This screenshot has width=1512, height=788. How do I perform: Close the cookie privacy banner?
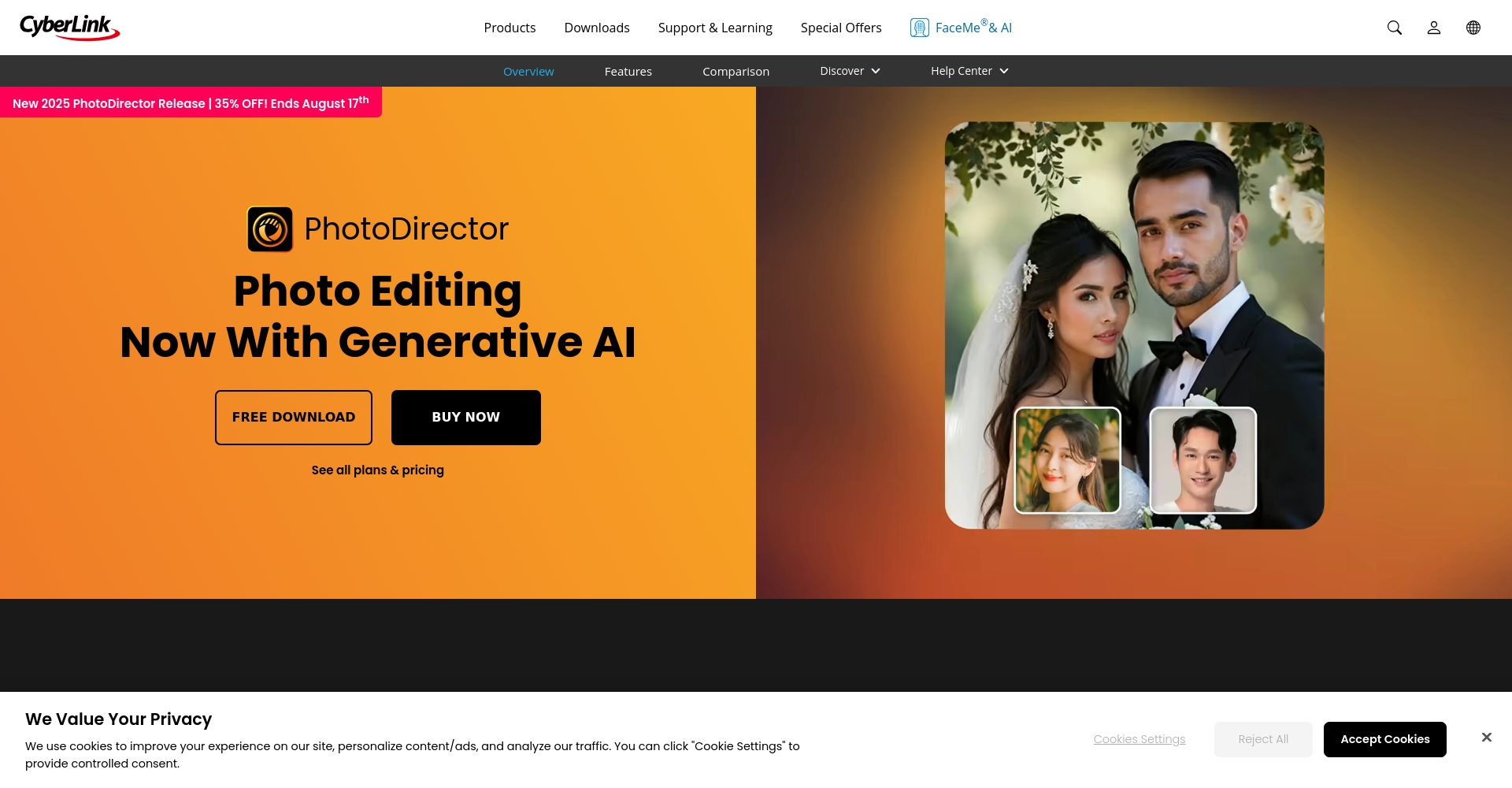[x=1486, y=738]
